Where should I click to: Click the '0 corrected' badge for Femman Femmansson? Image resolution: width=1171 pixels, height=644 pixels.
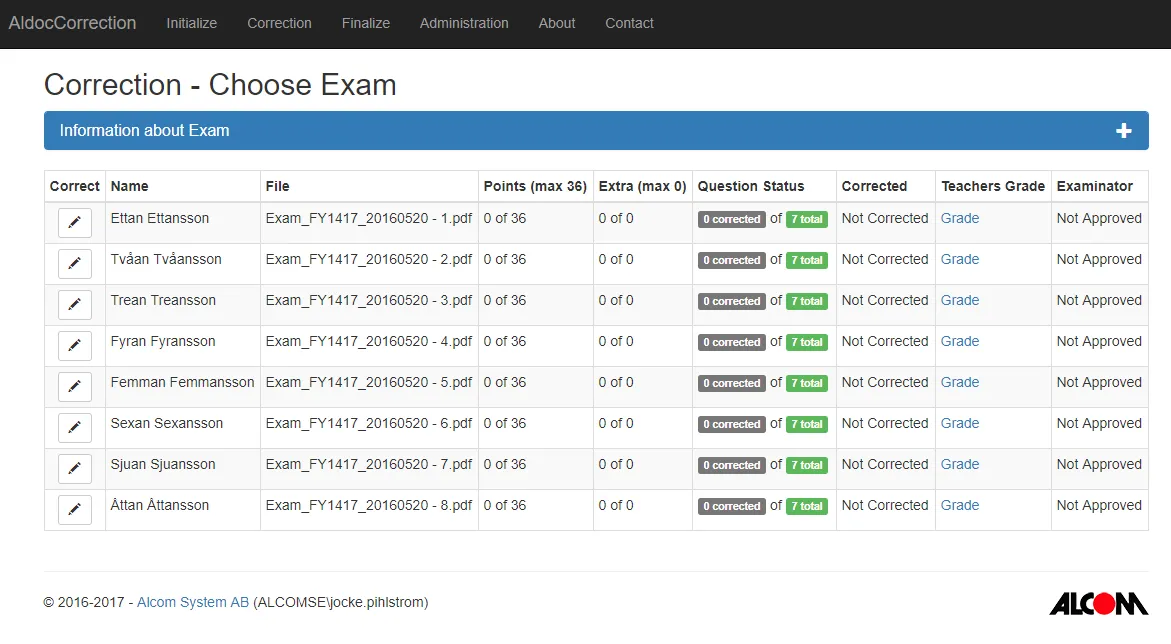pyautogui.click(x=732, y=383)
